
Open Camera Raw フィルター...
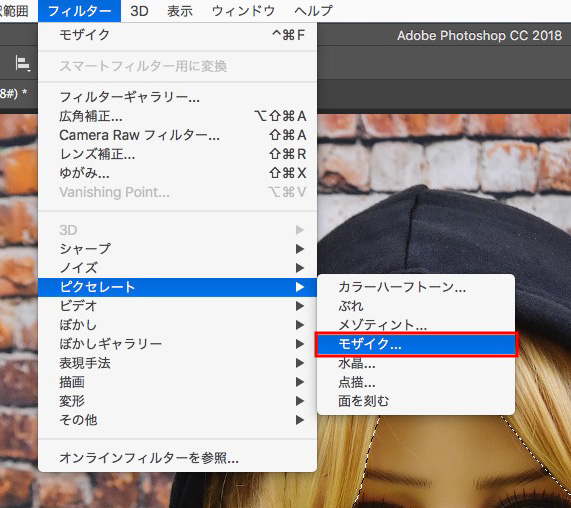177,135
